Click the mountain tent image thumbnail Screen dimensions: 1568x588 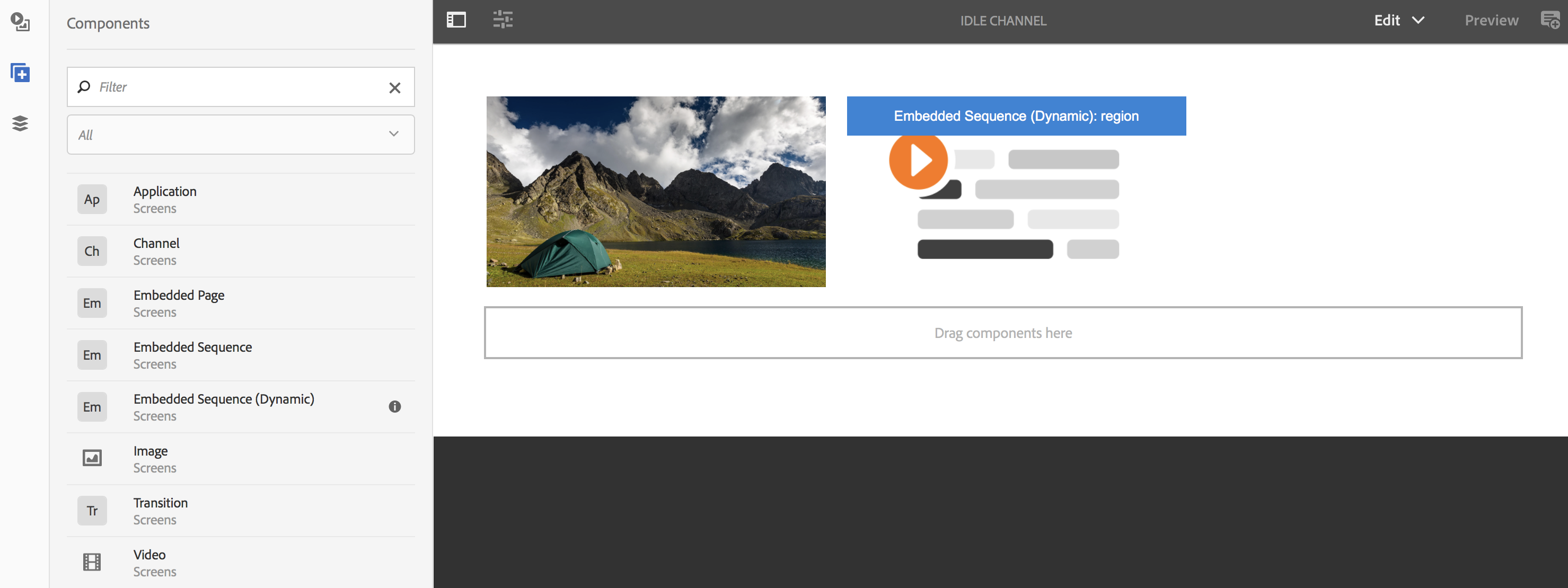[x=656, y=192]
